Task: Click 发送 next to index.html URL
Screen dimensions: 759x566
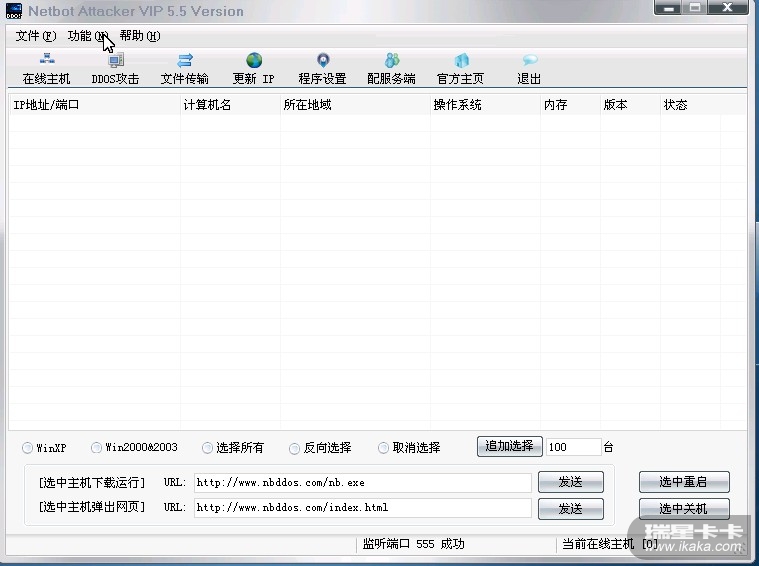Action: click(x=571, y=509)
